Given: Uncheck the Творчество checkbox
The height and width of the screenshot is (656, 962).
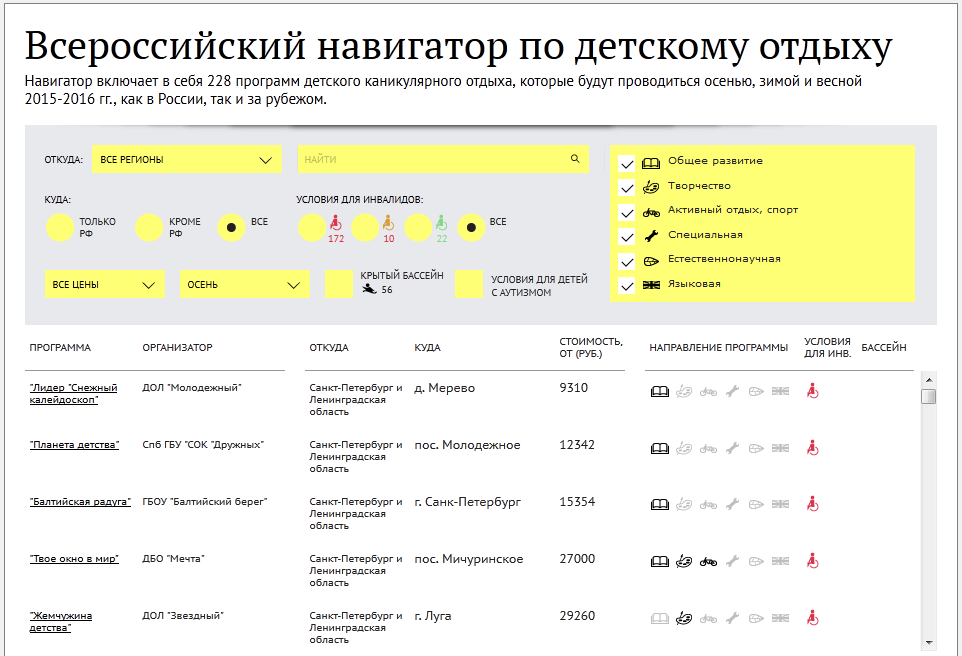Looking at the screenshot, I should (x=626, y=188).
